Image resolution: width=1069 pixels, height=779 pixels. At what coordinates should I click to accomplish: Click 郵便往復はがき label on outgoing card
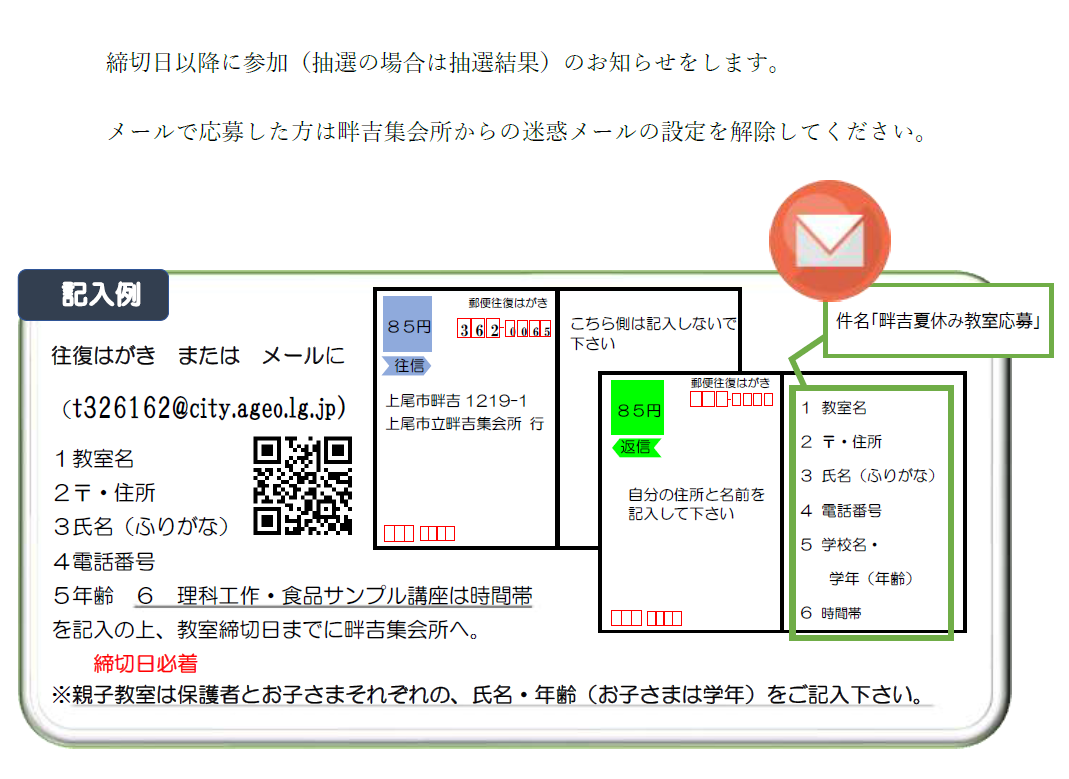point(508,303)
